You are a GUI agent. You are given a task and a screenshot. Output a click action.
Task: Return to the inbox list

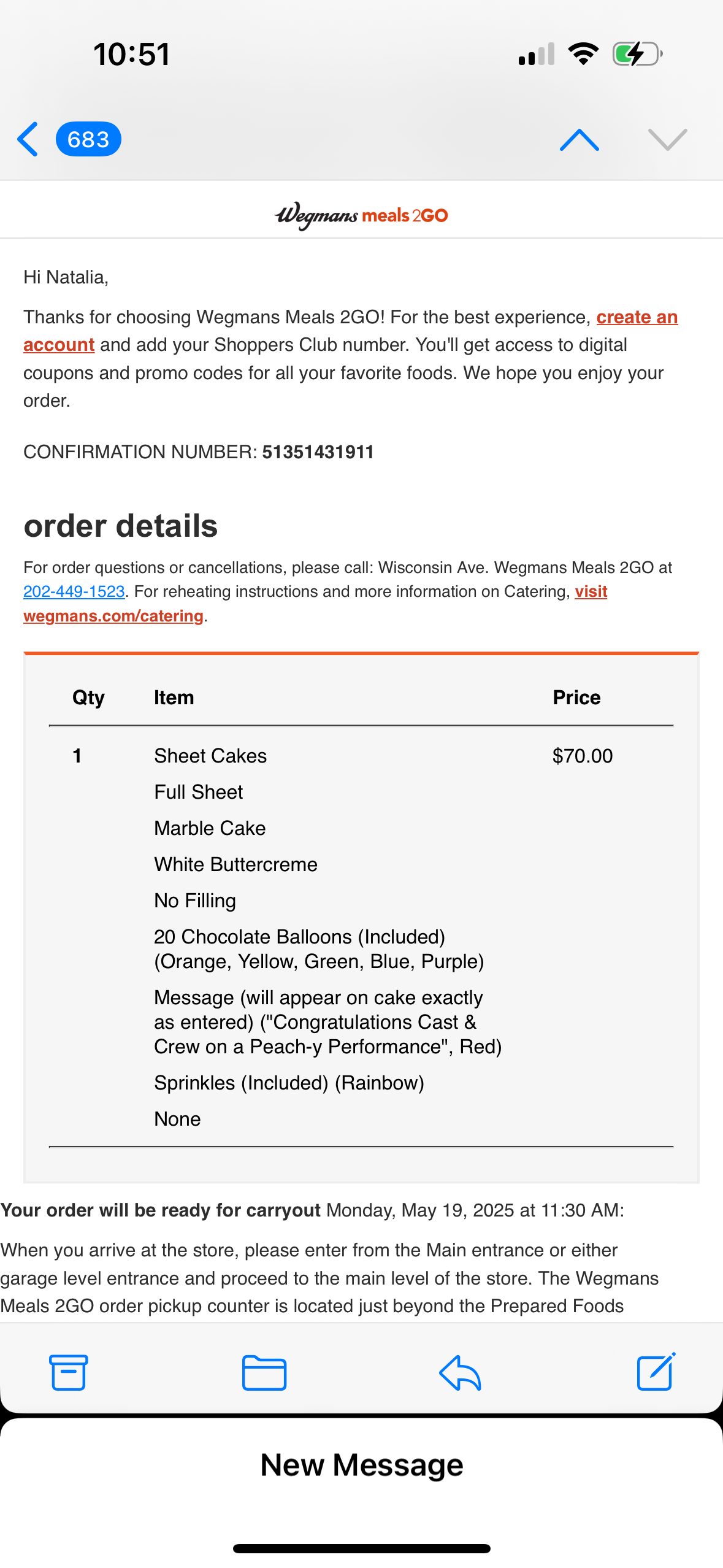tap(27, 140)
